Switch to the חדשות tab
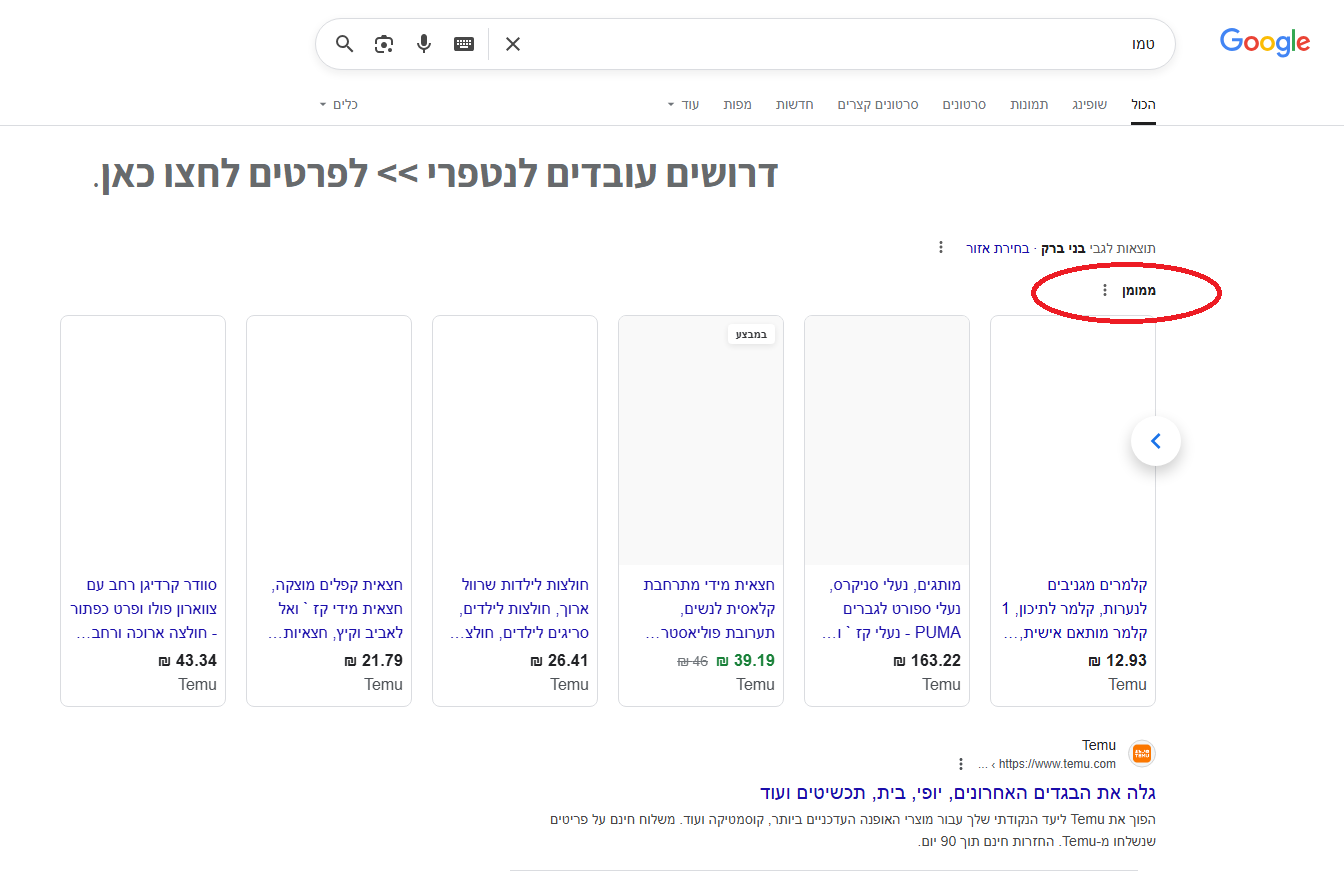 (x=795, y=104)
